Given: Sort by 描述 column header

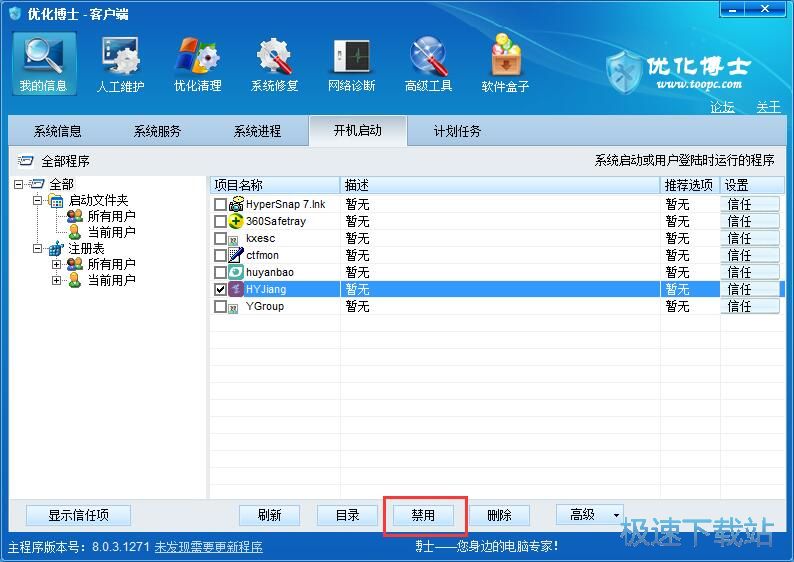Looking at the screenshot, I should tap(500, 185).
